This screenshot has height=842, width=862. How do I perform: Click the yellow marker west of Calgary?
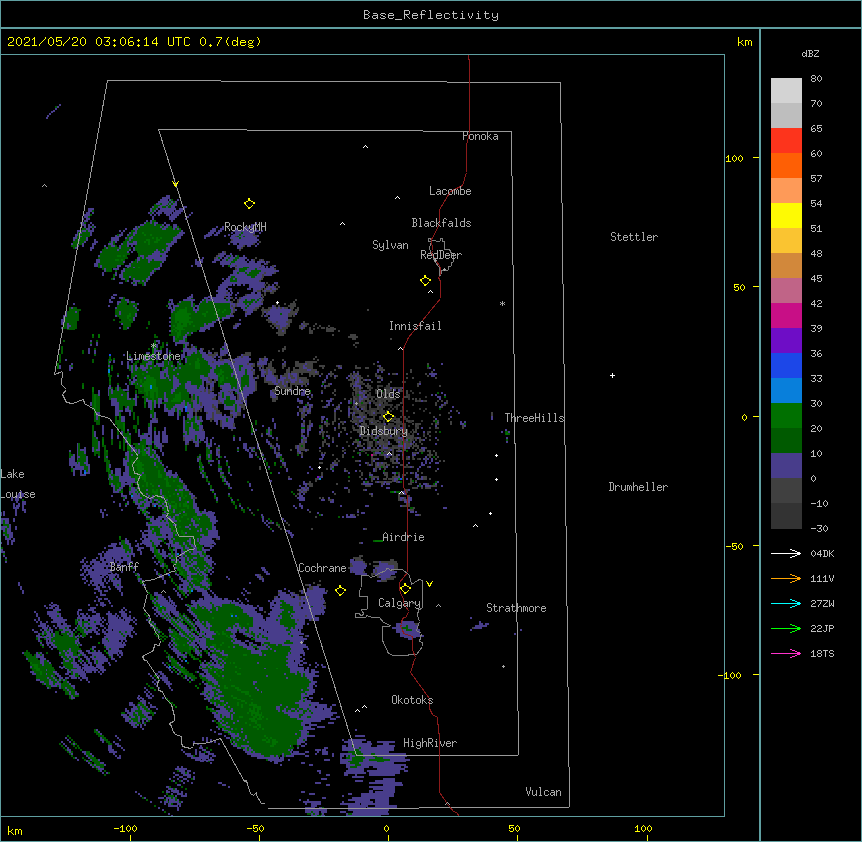coord(340,590)
